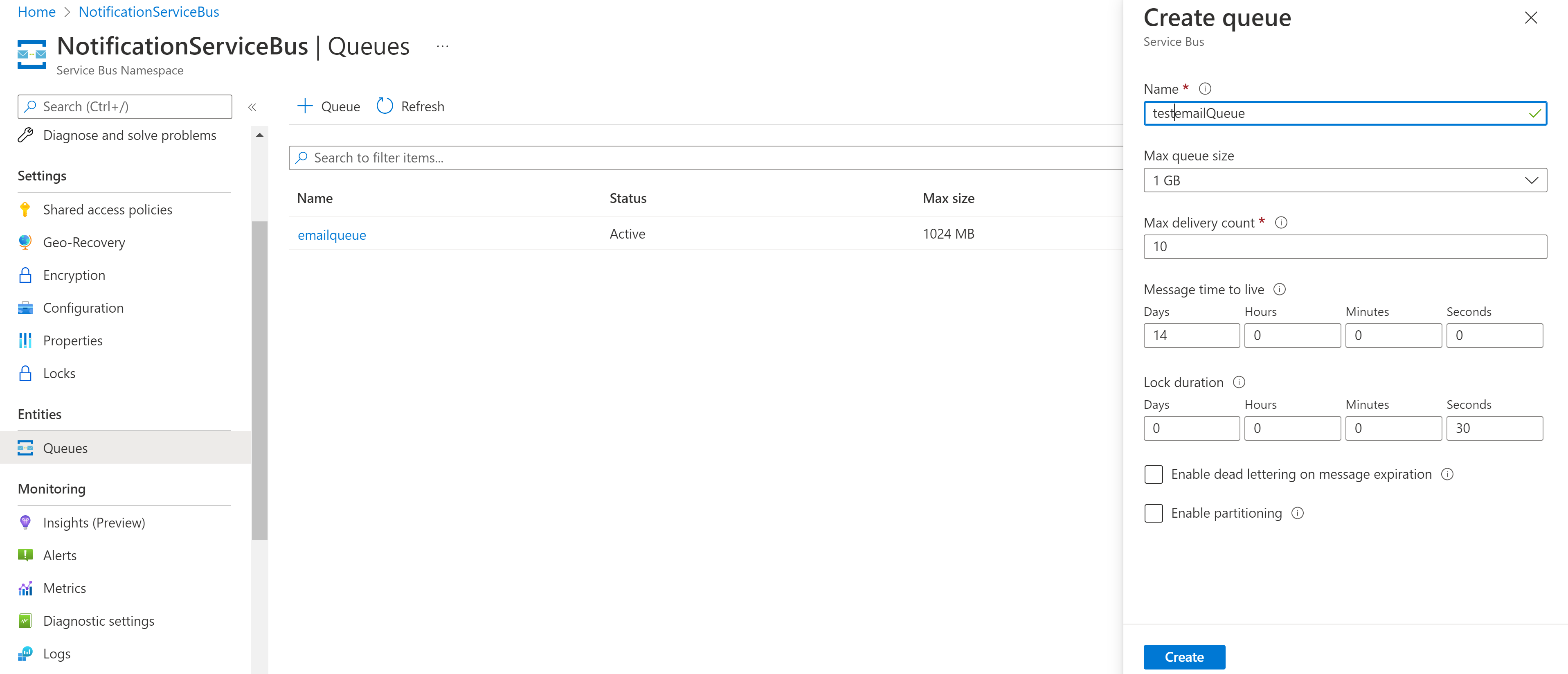Create the testemailQueue queue
The image size is (1568, 674).
coord(1183,657)
